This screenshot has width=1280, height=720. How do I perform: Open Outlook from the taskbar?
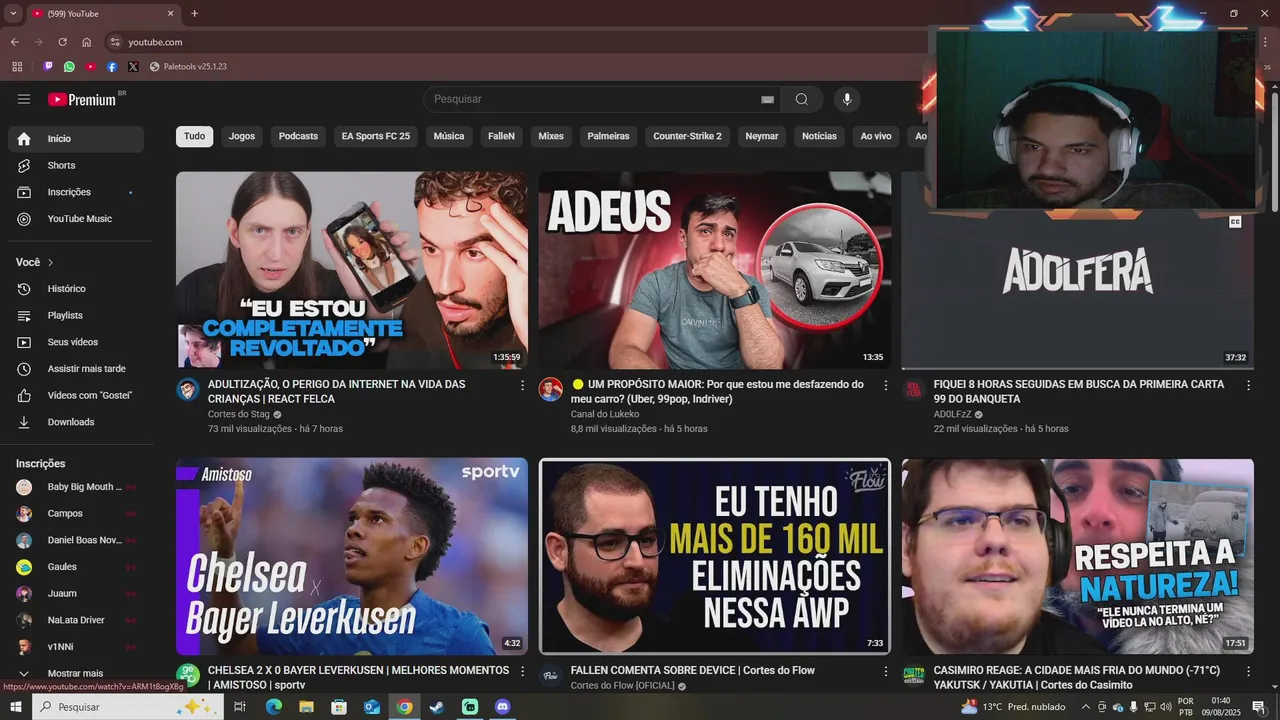[371, 707]
